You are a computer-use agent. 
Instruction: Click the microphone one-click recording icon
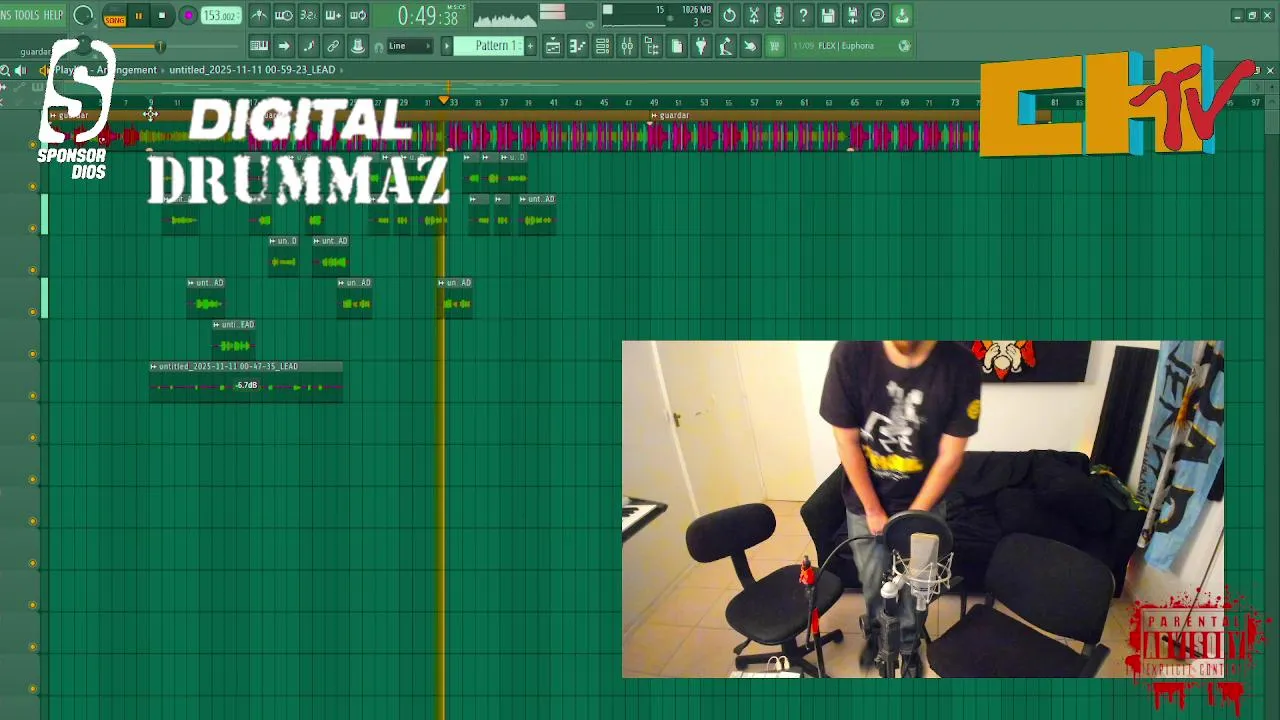(x=779, y=15)
